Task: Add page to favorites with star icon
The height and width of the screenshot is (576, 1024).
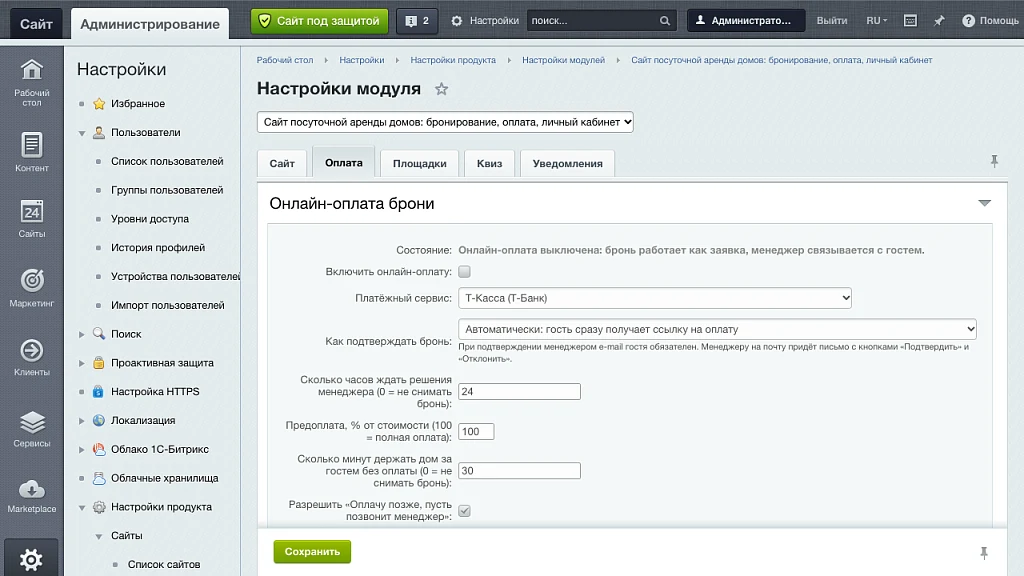Action: tap(441, 89)
